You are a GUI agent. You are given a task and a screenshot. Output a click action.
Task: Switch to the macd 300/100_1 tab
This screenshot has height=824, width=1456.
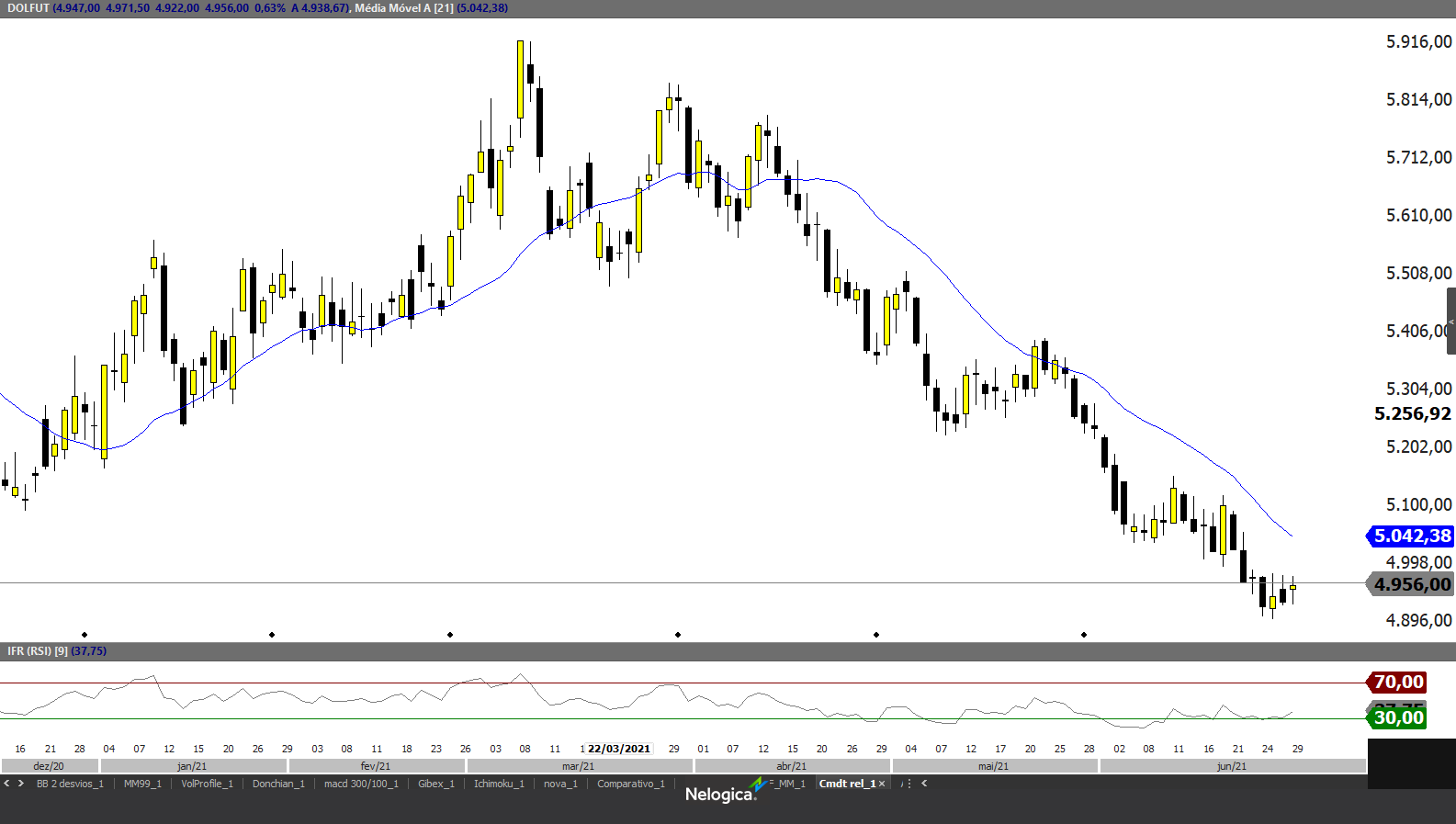pos(361,784)
